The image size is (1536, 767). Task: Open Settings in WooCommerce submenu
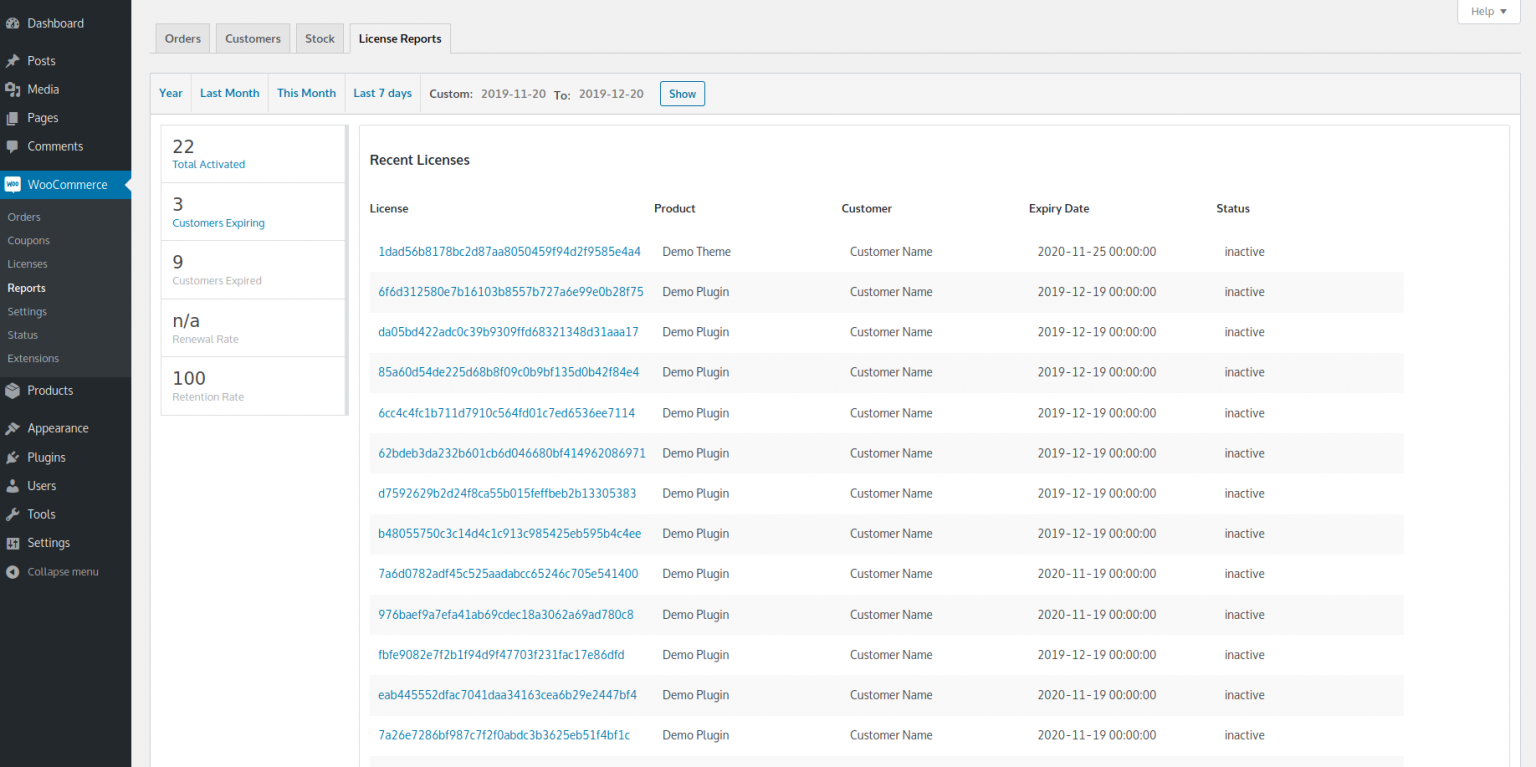tap(27, 312)
